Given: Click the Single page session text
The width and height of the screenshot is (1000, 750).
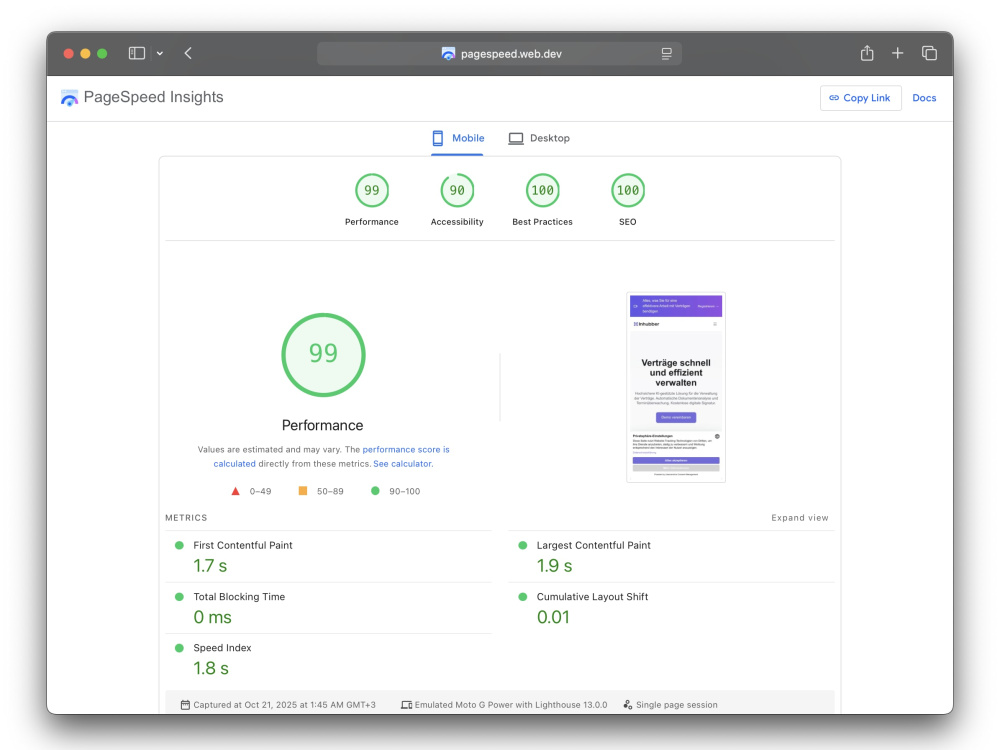Looking at the screenshot, I should coord(677,705).
